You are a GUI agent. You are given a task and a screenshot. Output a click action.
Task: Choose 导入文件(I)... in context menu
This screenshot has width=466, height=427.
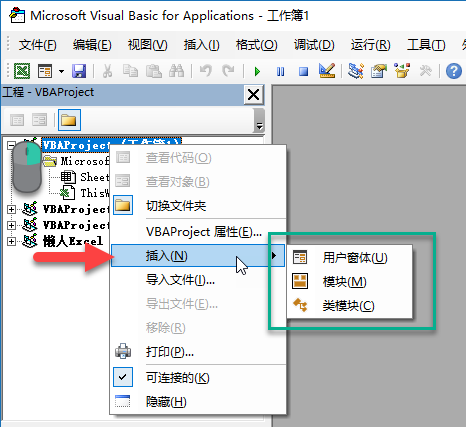point(198,280)
